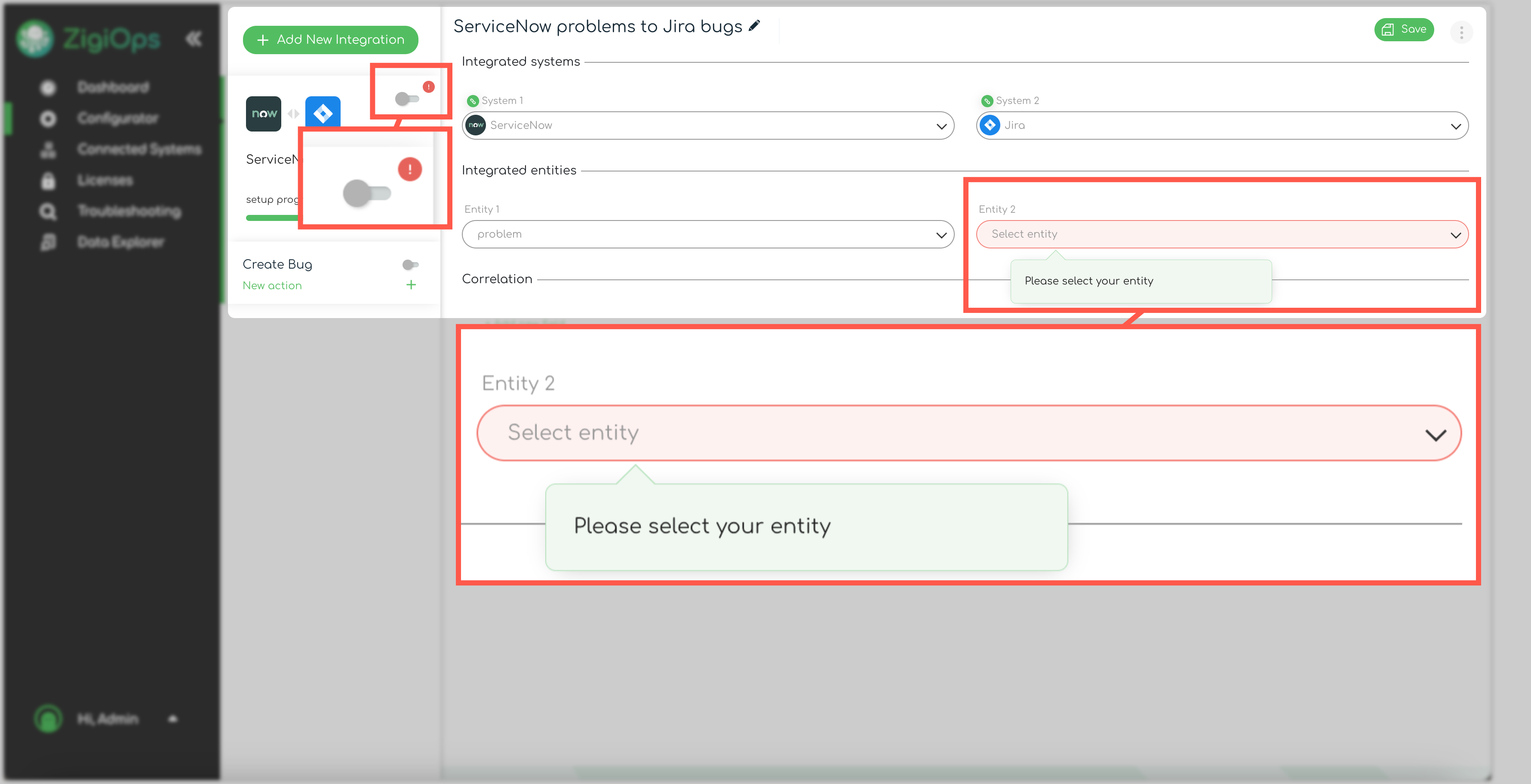Open the Entity 1 problem dropdown
Viewport: 1531px width, 784px height.
point(708,234)
